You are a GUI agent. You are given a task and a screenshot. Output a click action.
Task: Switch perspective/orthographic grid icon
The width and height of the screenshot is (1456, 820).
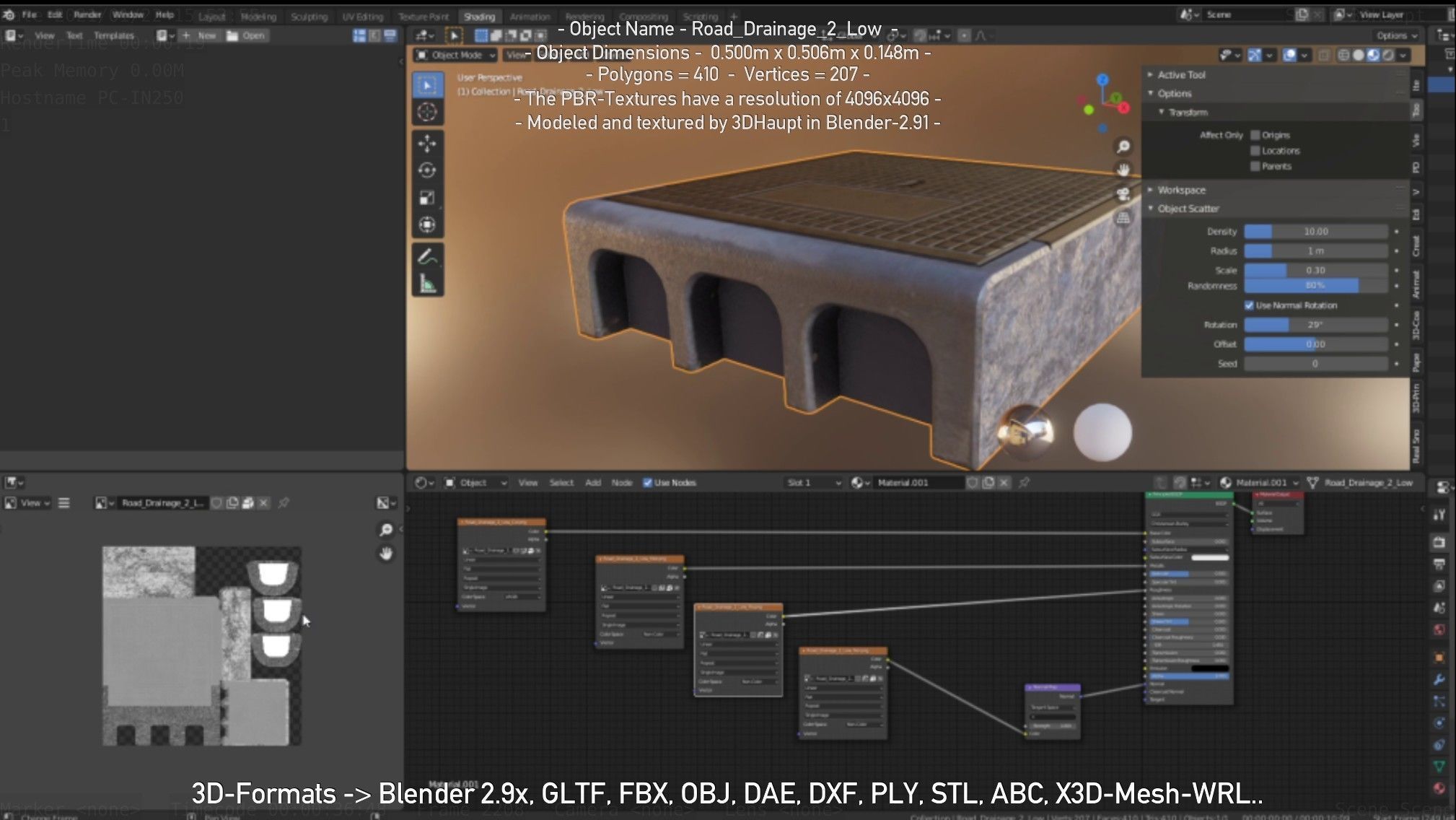pyautogui.click(x=1123, y=217)
